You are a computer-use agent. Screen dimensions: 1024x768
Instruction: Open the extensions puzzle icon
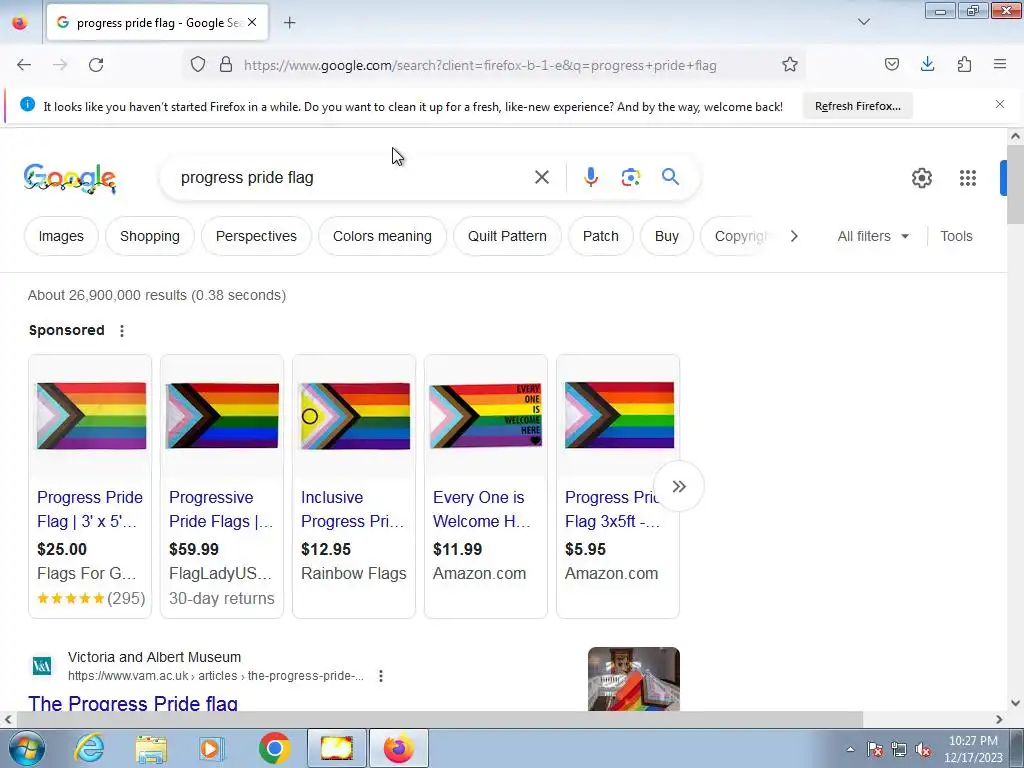point(964,64)
